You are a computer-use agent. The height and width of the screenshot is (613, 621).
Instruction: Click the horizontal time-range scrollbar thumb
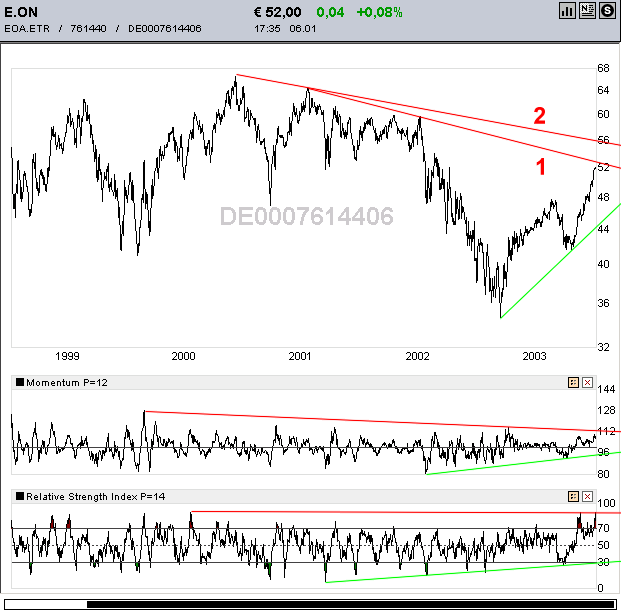click(351, 604)
